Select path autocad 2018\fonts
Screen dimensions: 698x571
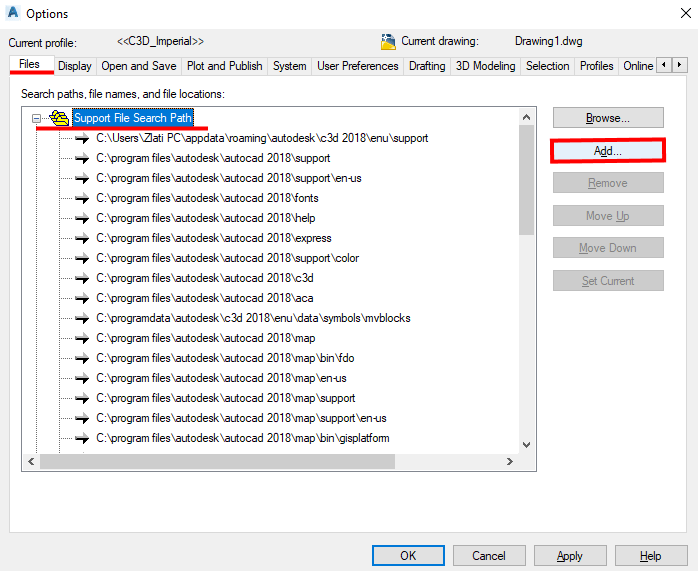[x=207, y=198]
